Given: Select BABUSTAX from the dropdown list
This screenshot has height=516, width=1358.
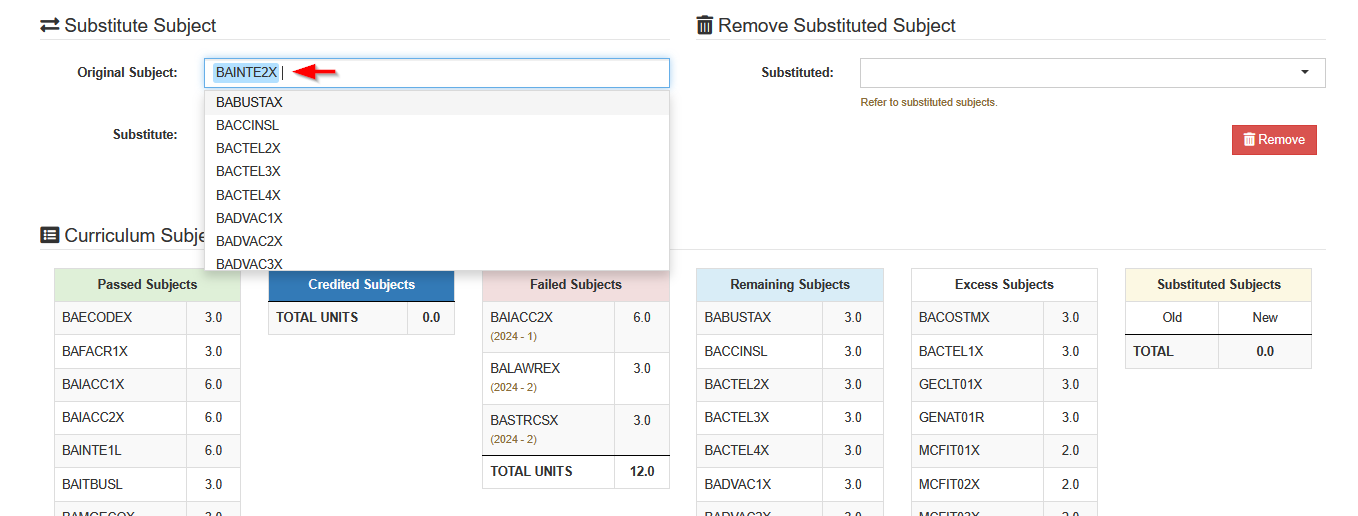Looking at the screenshot, I should click(x=437, y=103).
